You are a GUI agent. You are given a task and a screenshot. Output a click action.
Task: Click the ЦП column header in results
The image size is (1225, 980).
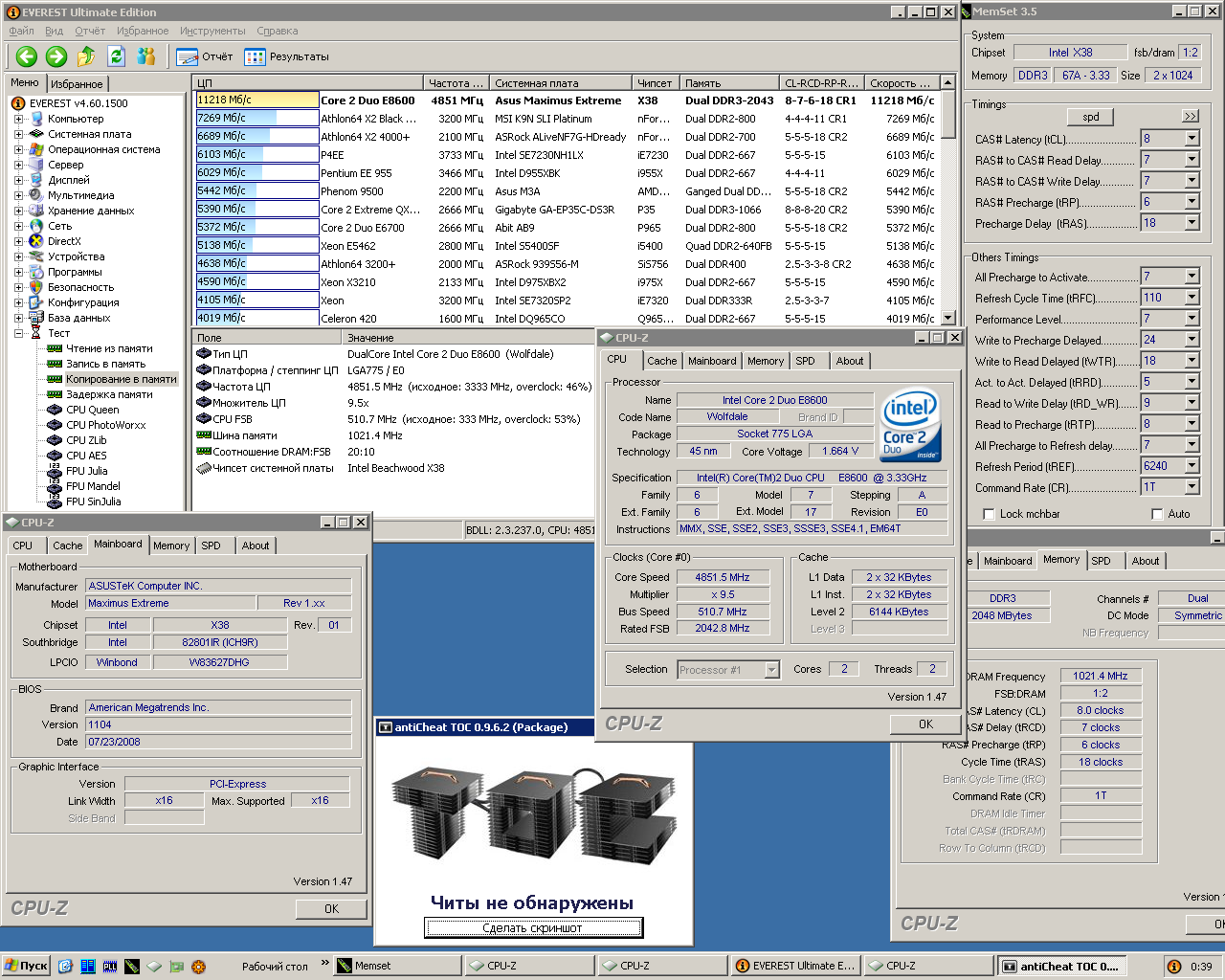[x=308, y=83]
